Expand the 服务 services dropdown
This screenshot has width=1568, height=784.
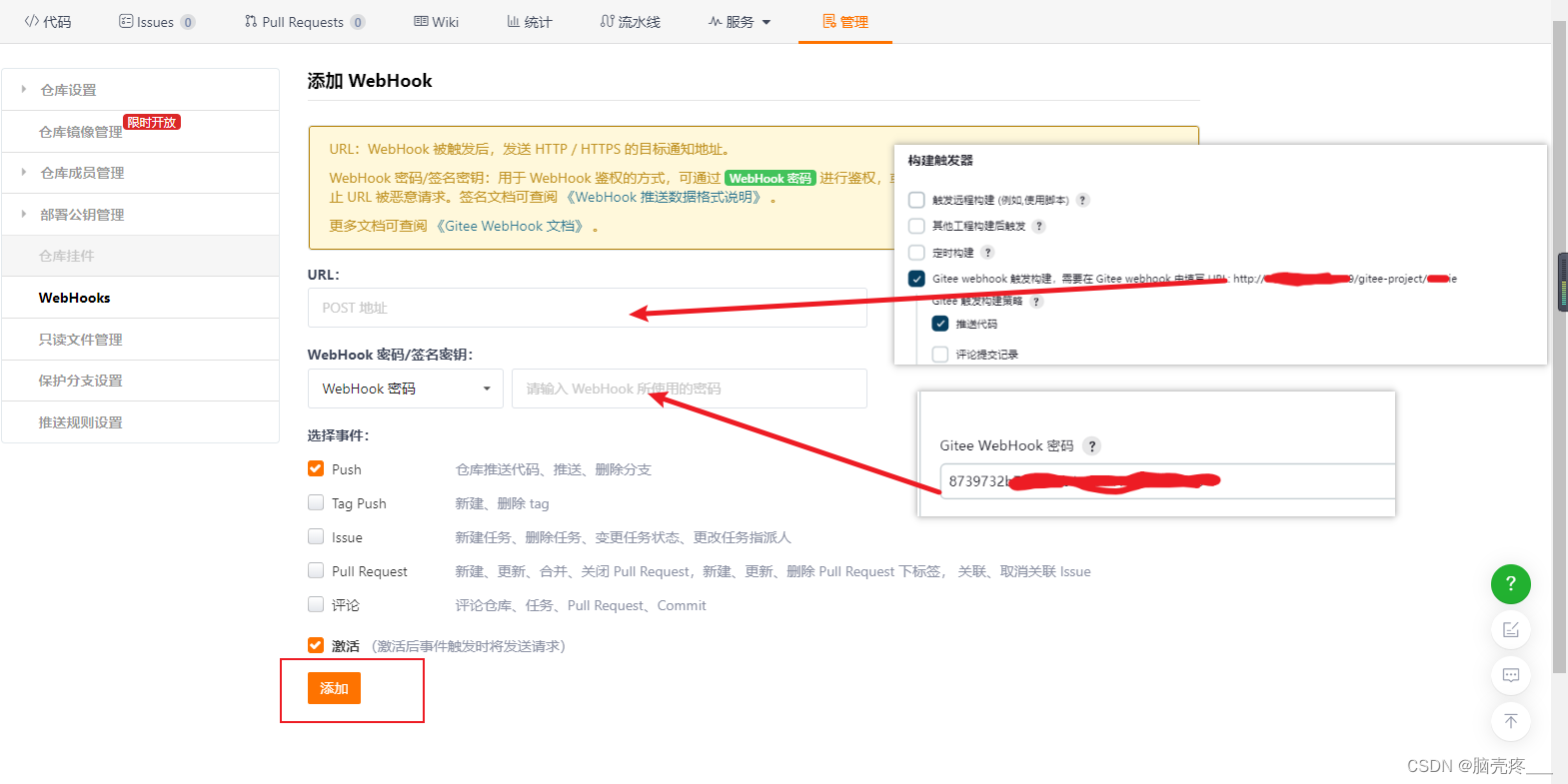point(740,22)
